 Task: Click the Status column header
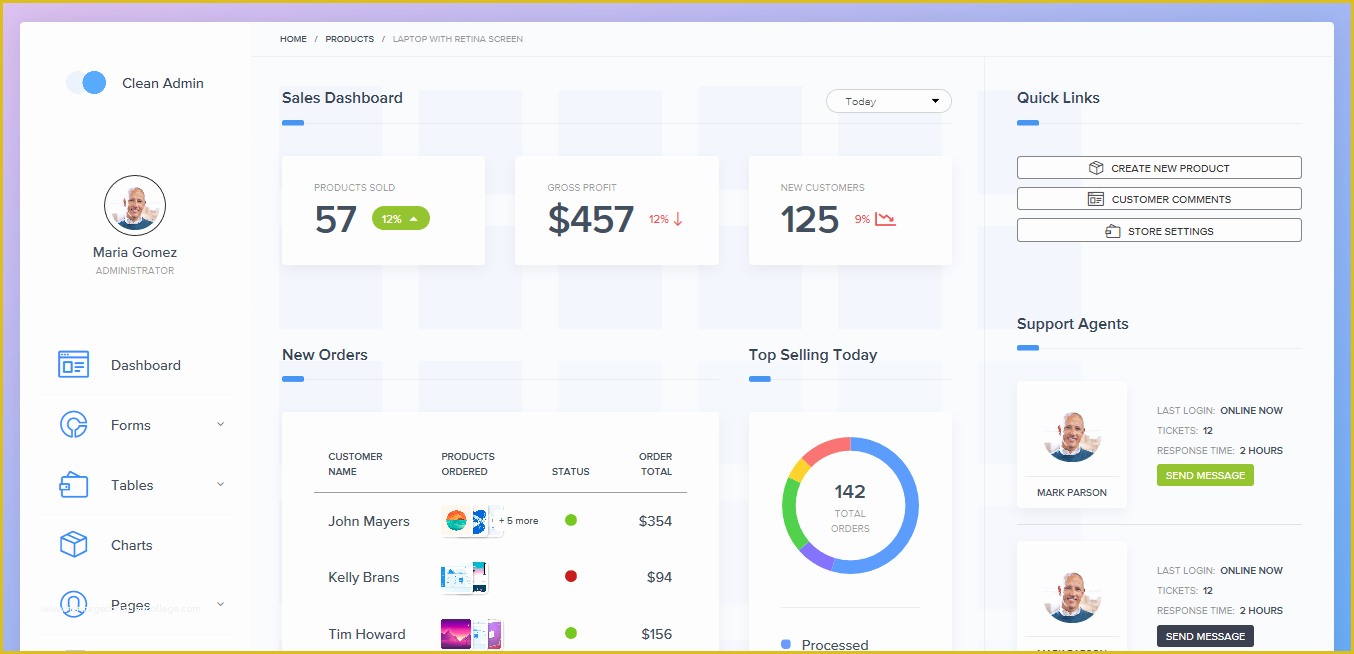pos(570,471)
